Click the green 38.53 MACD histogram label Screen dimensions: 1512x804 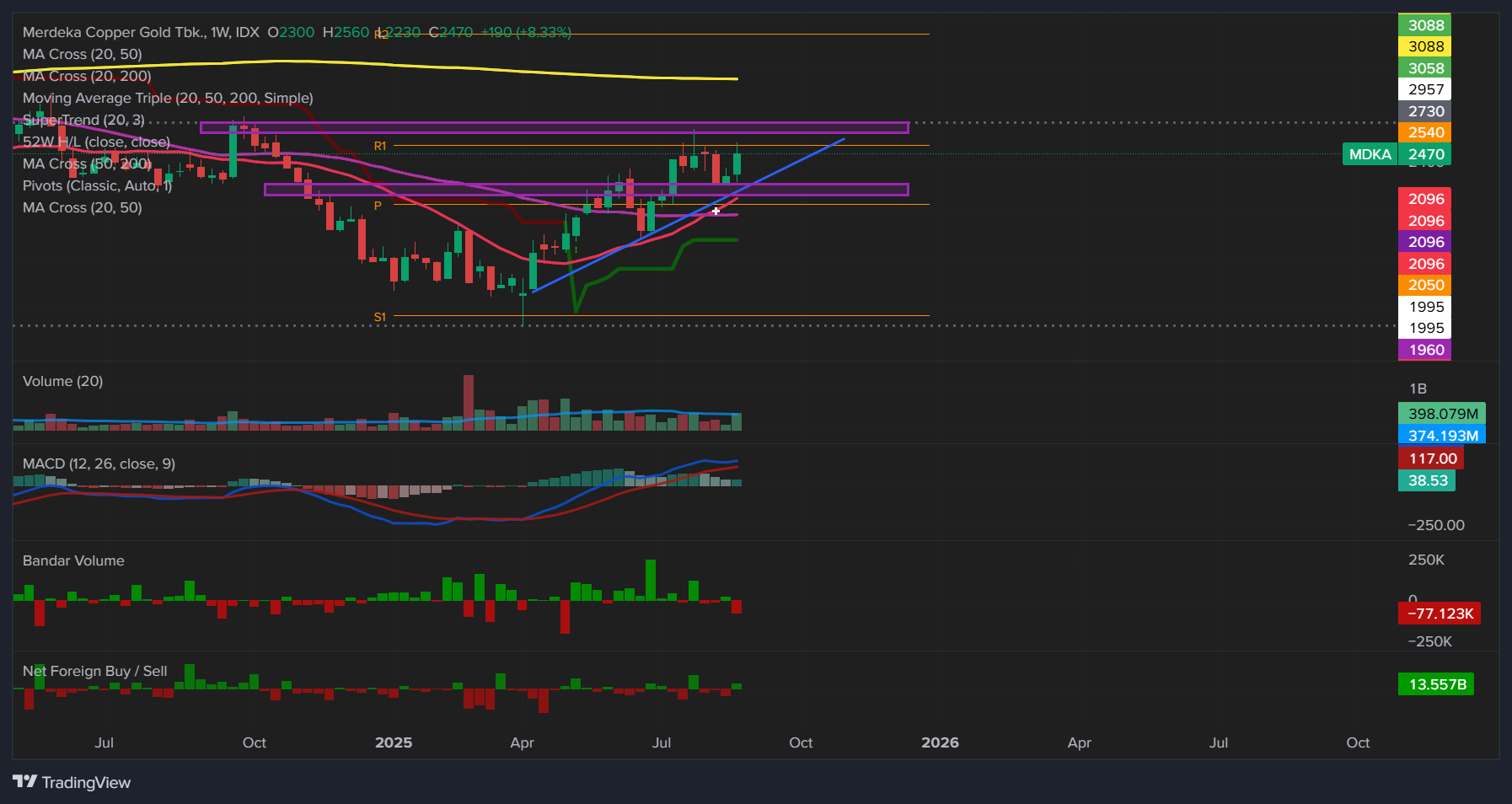(x=1427, y=480)
